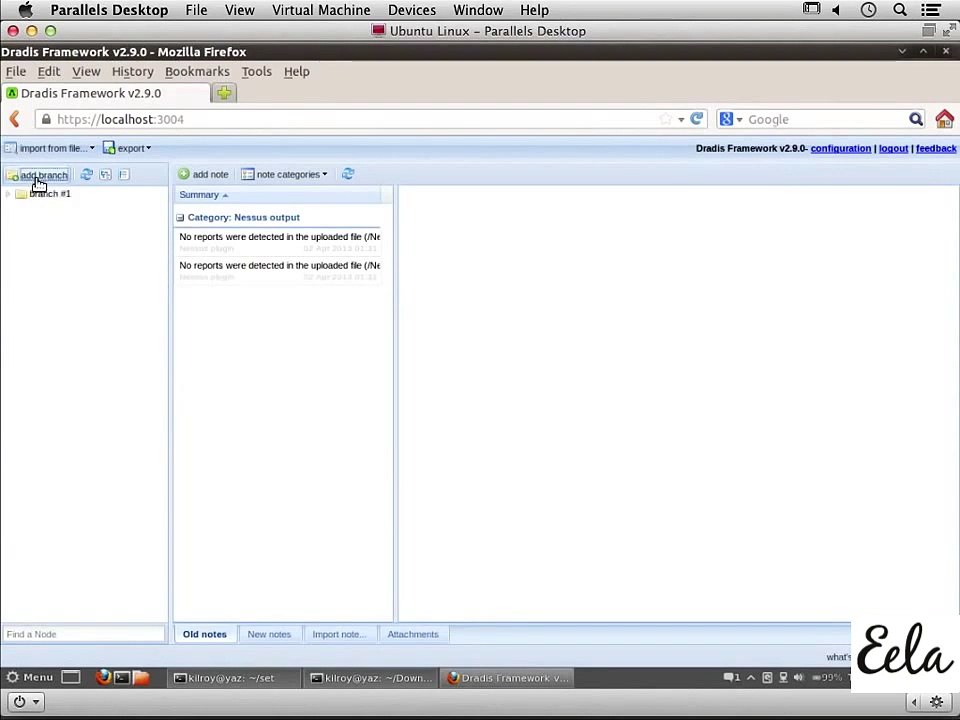Open Parallels settings gear icon
This screenshot has height=720, width=960.
pos(936,702)
